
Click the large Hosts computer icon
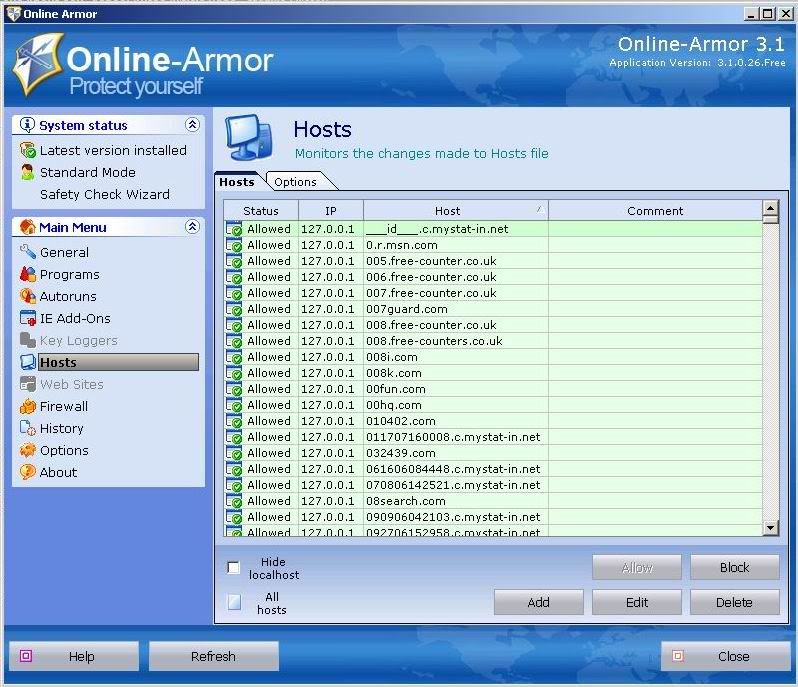coord(249,138)
